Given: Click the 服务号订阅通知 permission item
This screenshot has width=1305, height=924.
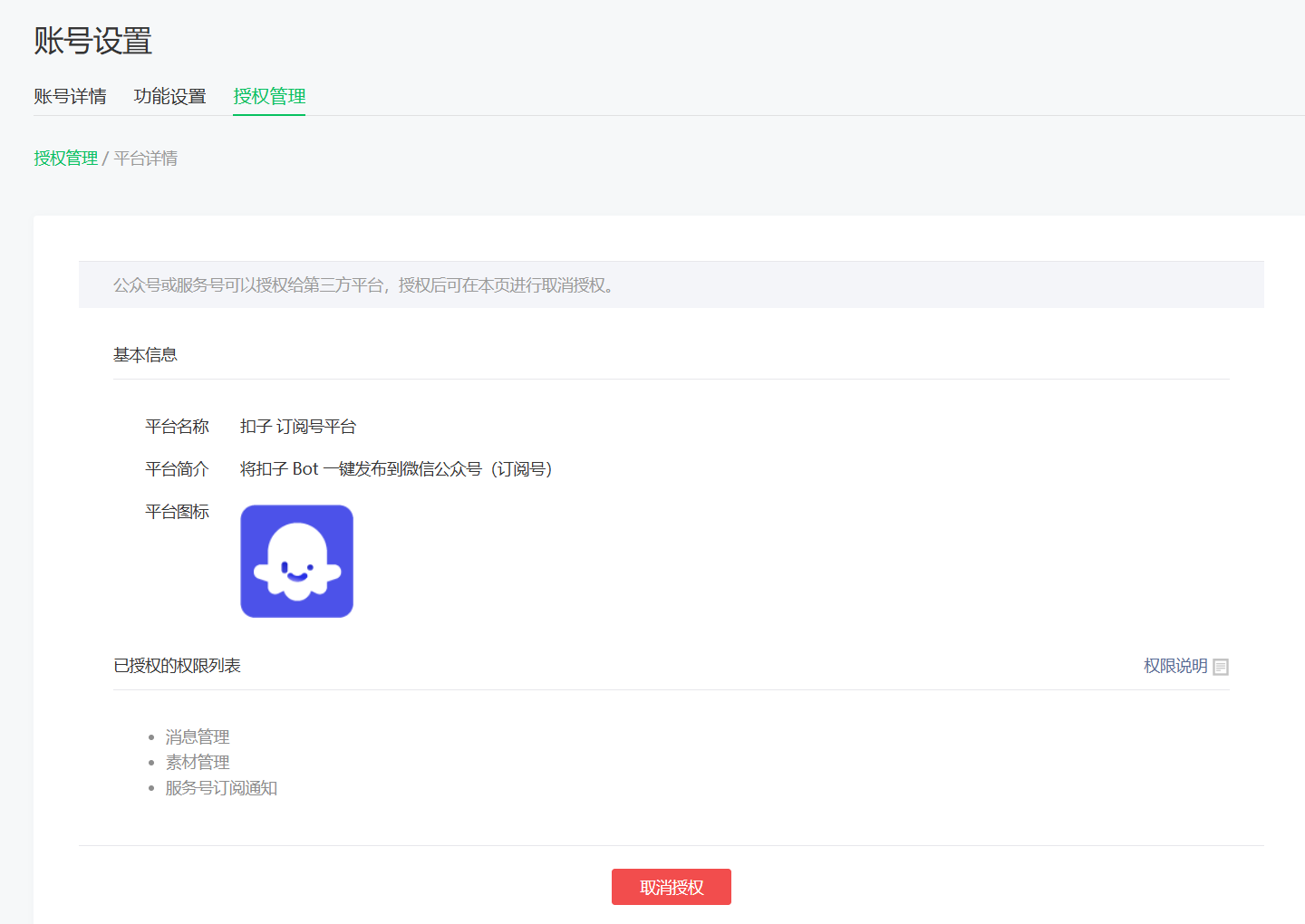Looking at the screenshot, I should pos(221,788).
